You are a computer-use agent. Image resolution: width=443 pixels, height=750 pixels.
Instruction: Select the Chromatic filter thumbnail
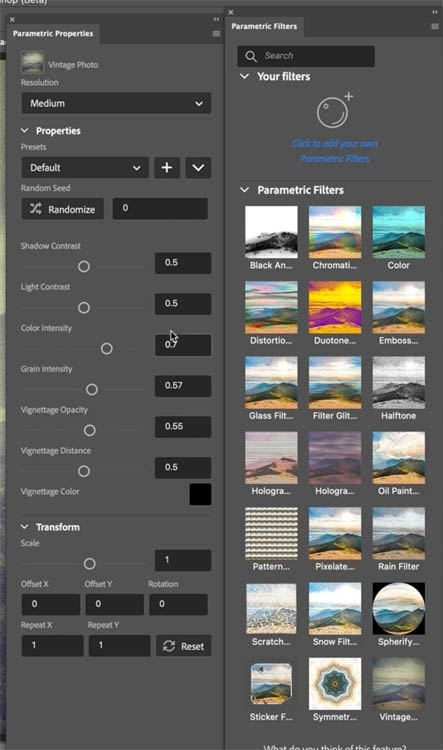[x=335, y=232]
